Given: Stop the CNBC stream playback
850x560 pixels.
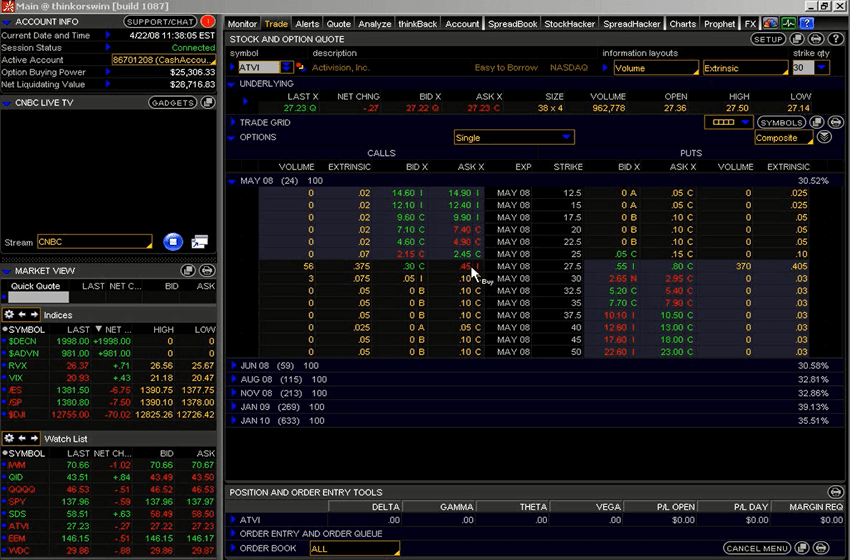Looking at the screenshot, I should click(173, 242).
